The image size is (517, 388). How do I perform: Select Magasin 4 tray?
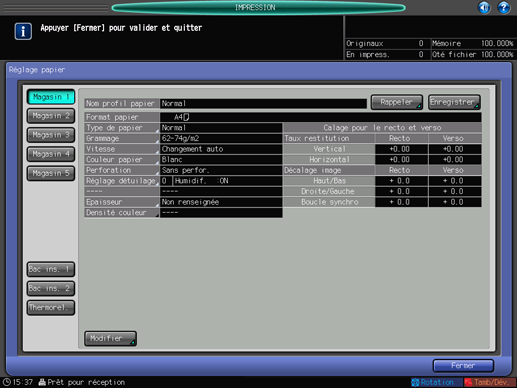(51, 154)
